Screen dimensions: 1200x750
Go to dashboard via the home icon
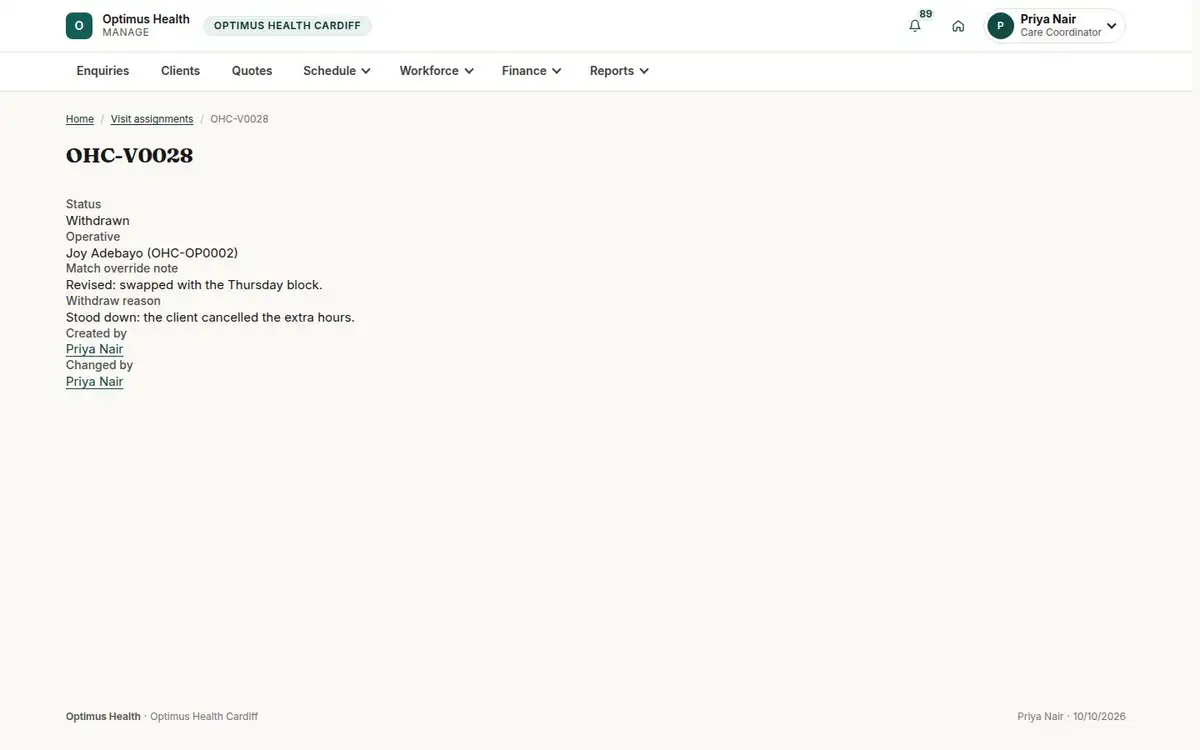click(958, 26)
